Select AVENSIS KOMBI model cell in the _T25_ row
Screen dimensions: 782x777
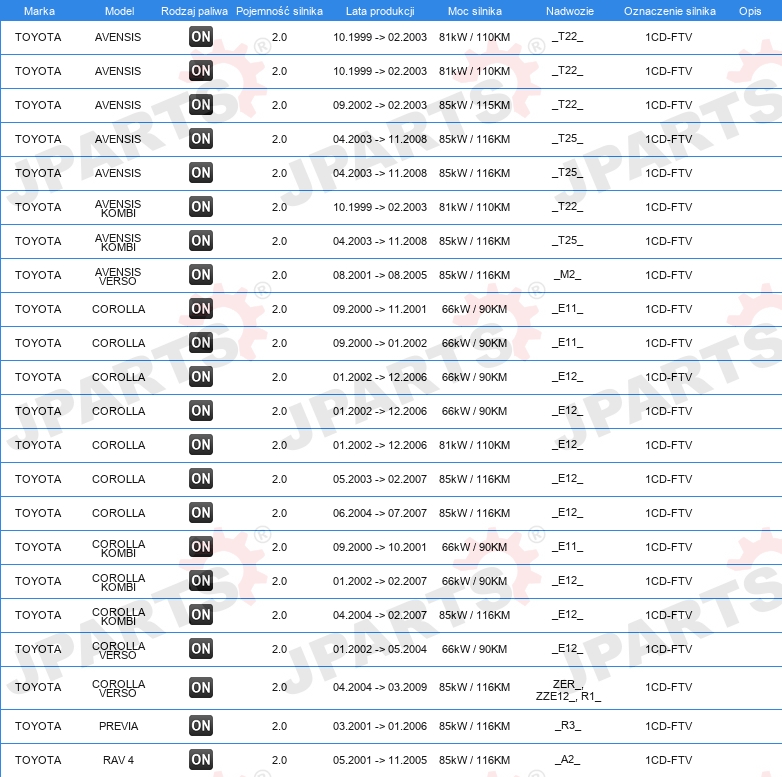(118, 242)
